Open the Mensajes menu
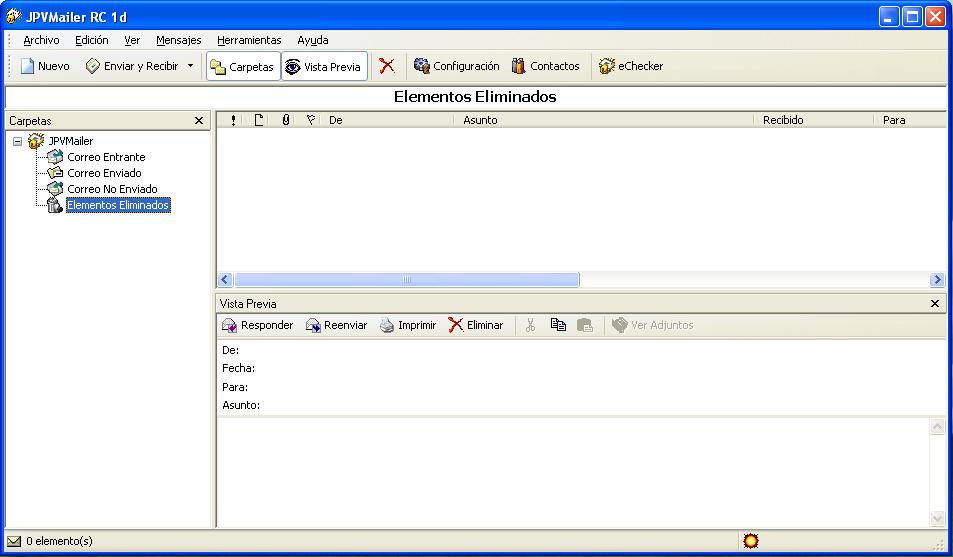This screenshot has width=953, height=557. 179,40
